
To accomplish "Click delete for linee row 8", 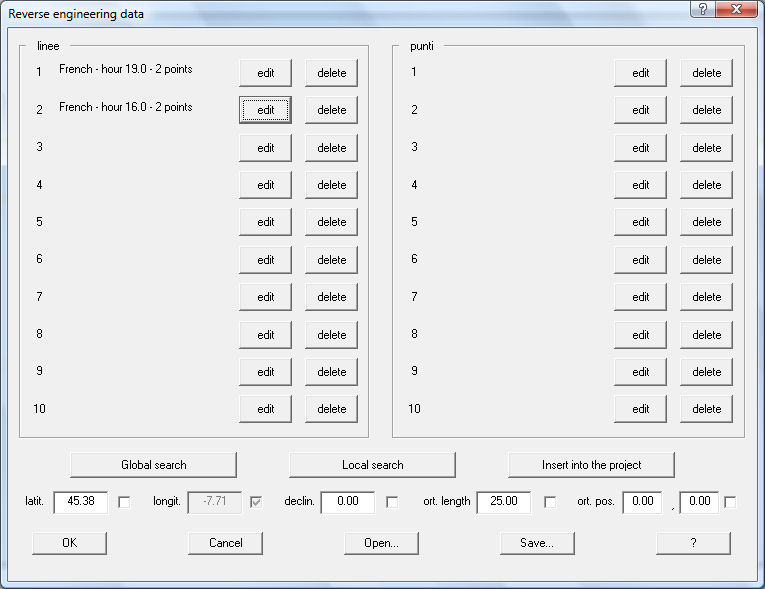I will coord(331,335).
